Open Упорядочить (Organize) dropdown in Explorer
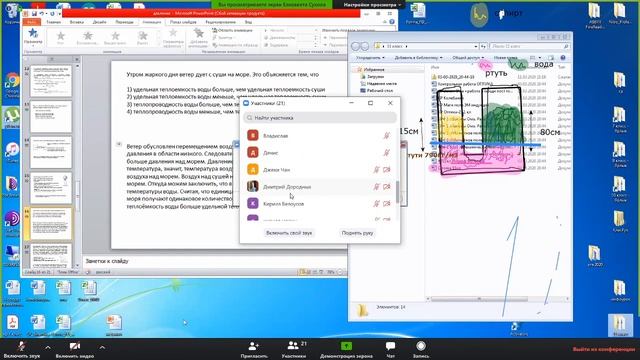This screenshot has height=360, width=640. click(370, 58)
